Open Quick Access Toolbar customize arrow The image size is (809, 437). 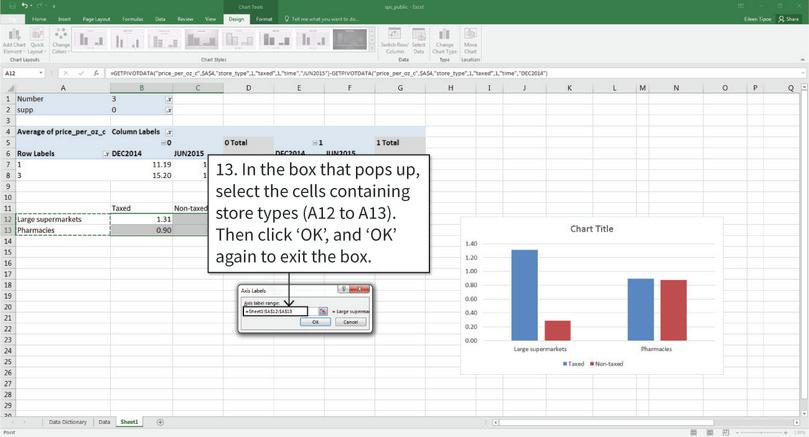[x=53, y=6]
